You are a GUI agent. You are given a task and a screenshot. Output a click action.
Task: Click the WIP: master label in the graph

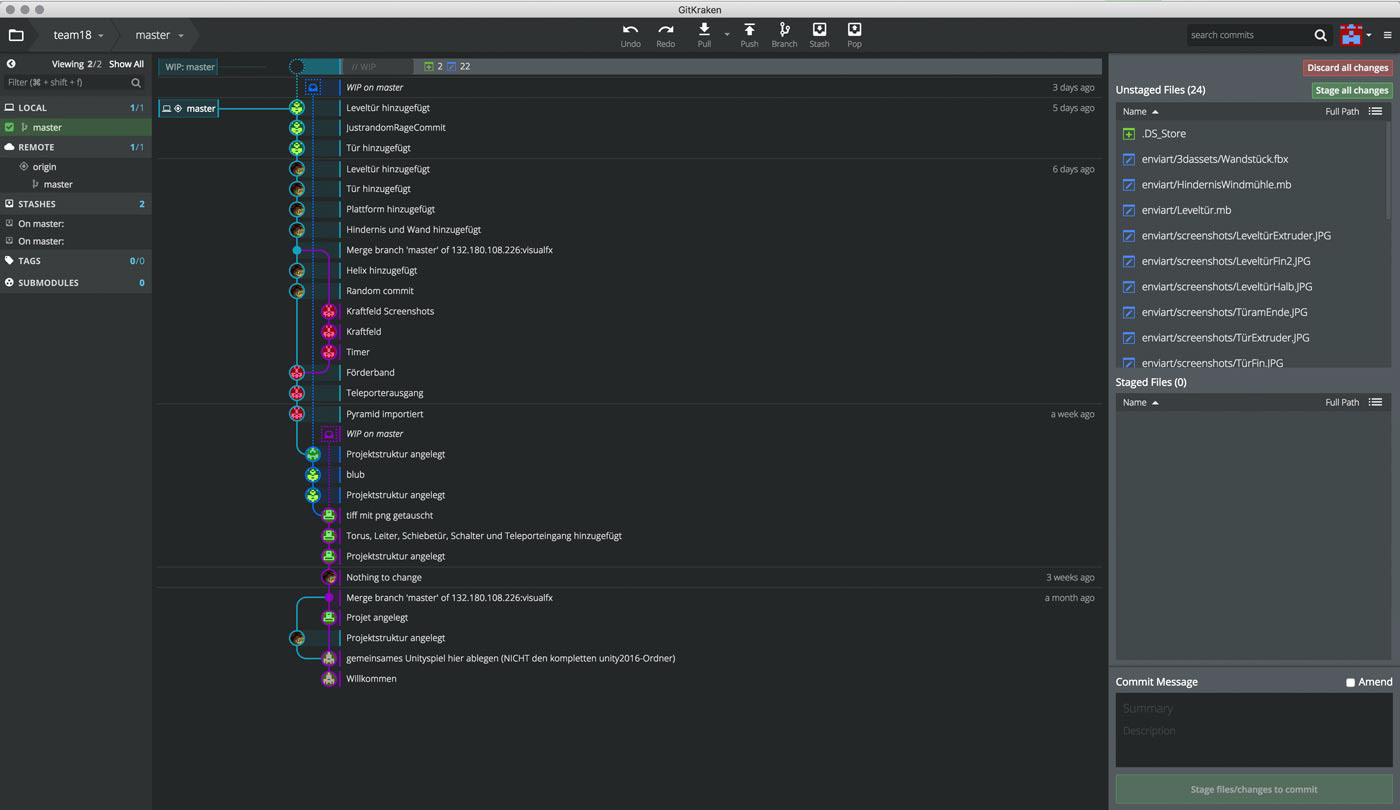tap(189, 67)
